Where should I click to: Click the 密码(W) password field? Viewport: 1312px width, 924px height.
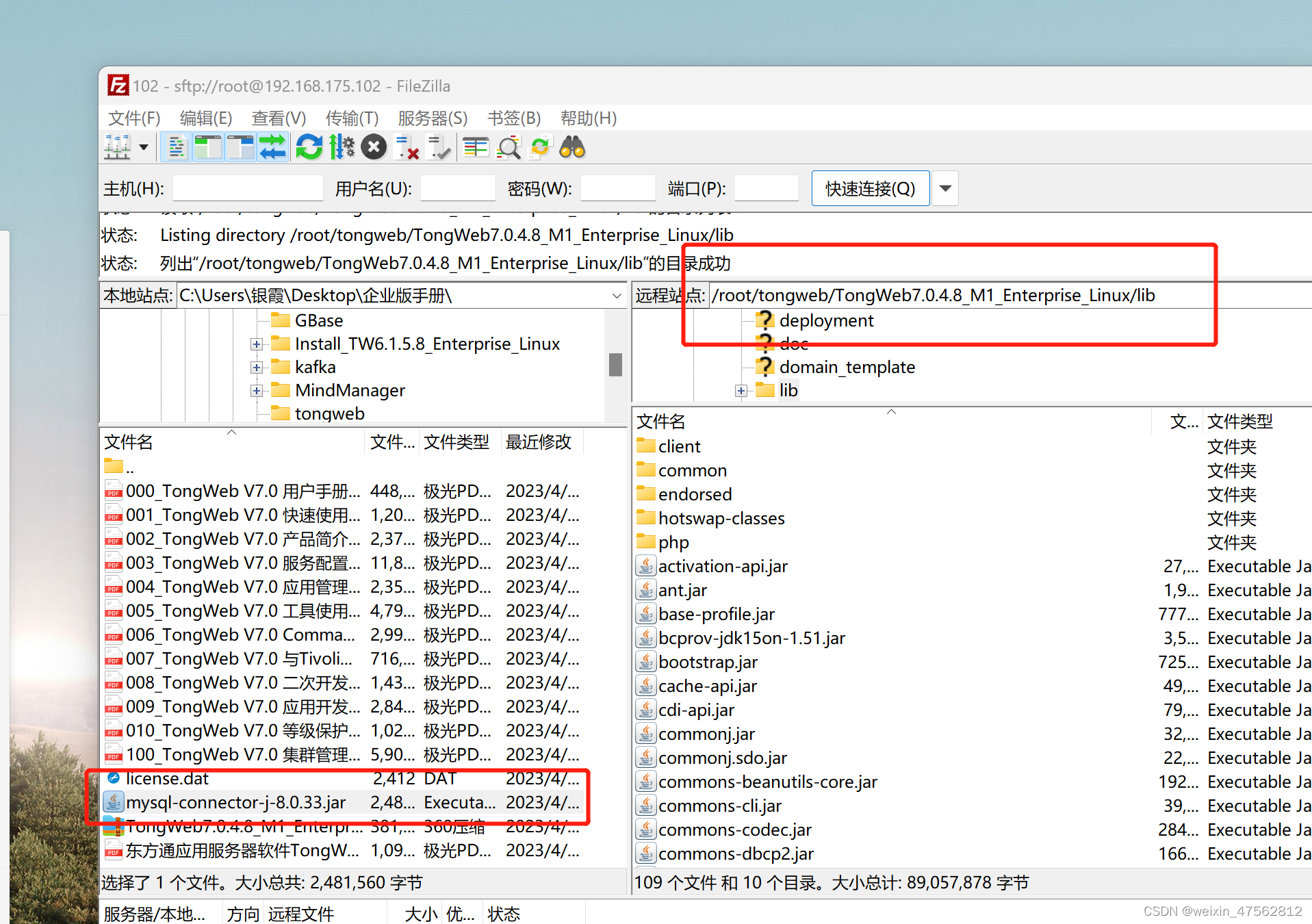coord(618,188)
